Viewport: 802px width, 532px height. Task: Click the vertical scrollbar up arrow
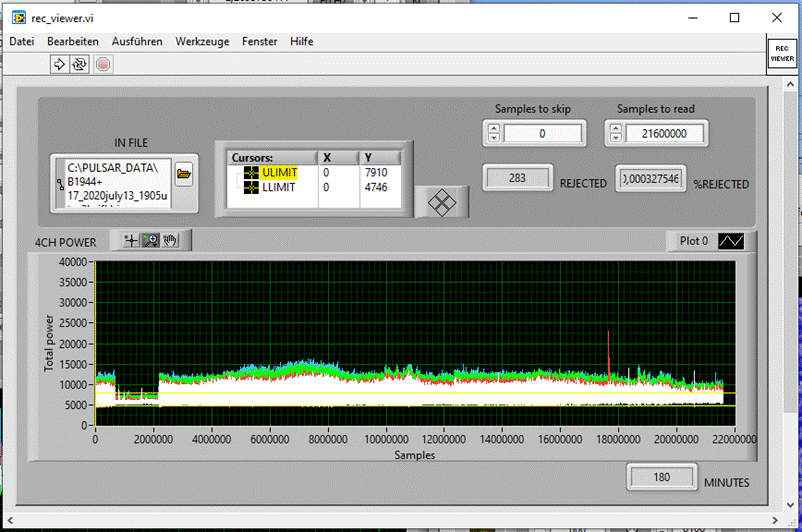coord(790,84)
